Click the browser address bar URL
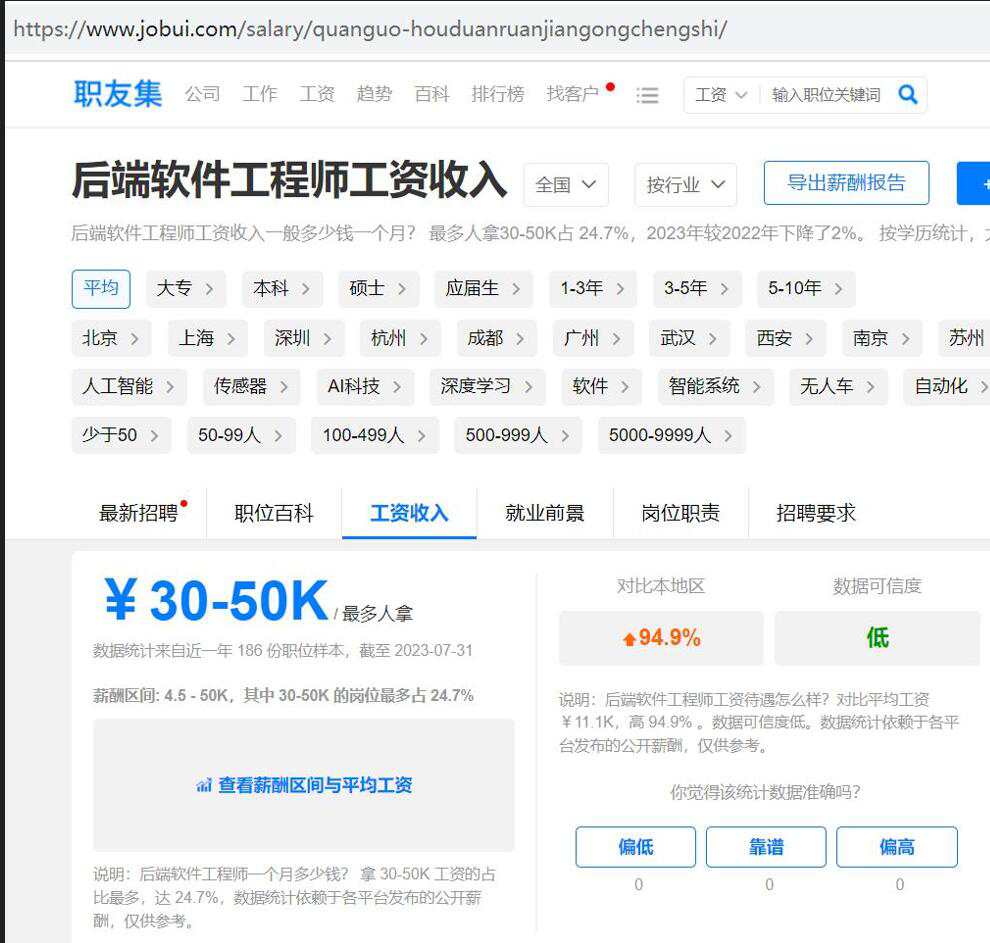Image resolution: width=990 pixels, height=943 pixels. tap(370, 29)
